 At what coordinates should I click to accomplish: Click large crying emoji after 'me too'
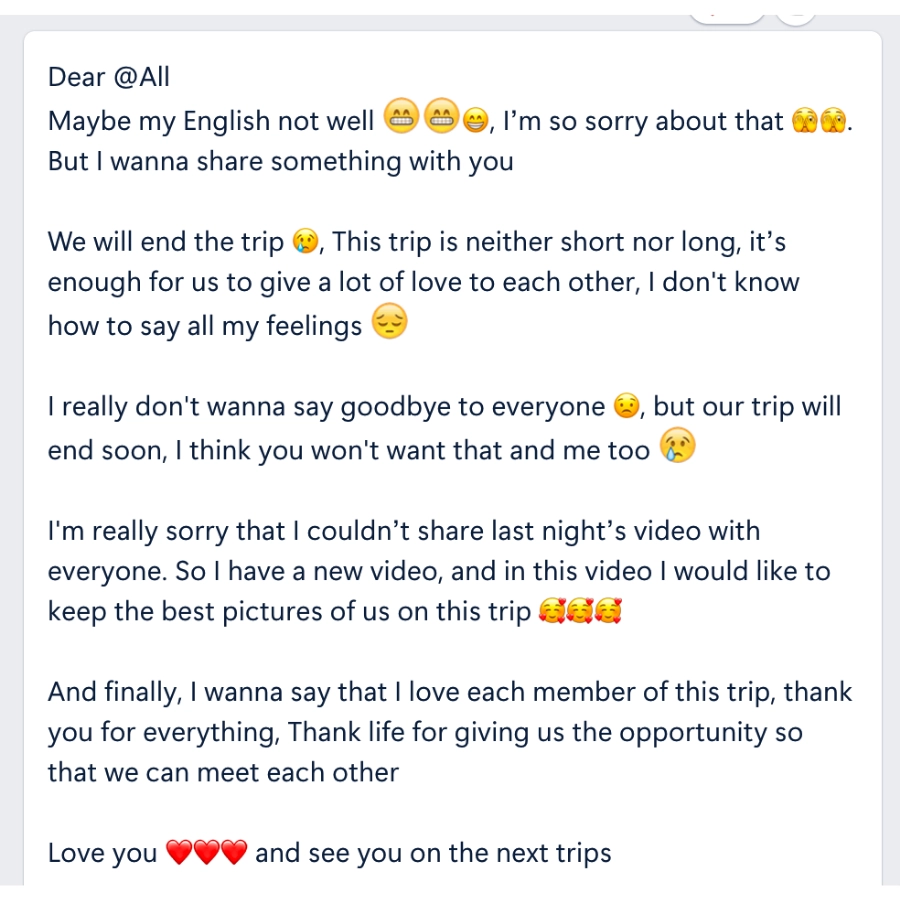point(678,445)
